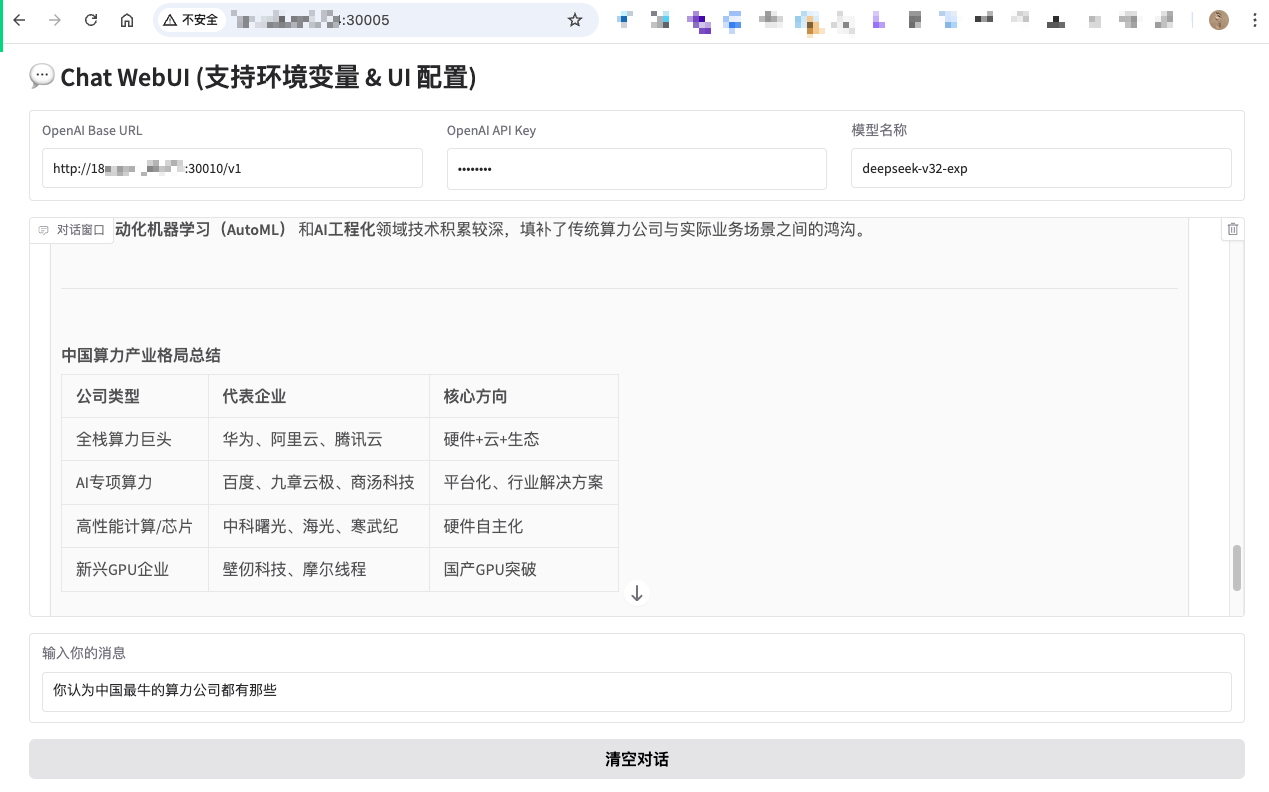Viewport: 1269px width, 792px height.
Task: Reload the Chat WebUI page
Action: tap(91, 20)
